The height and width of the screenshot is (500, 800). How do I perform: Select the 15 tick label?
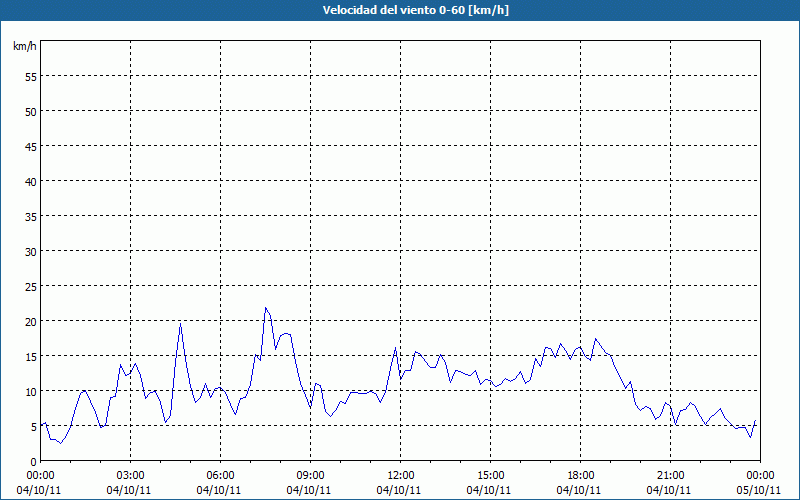[x=31, y=356]
